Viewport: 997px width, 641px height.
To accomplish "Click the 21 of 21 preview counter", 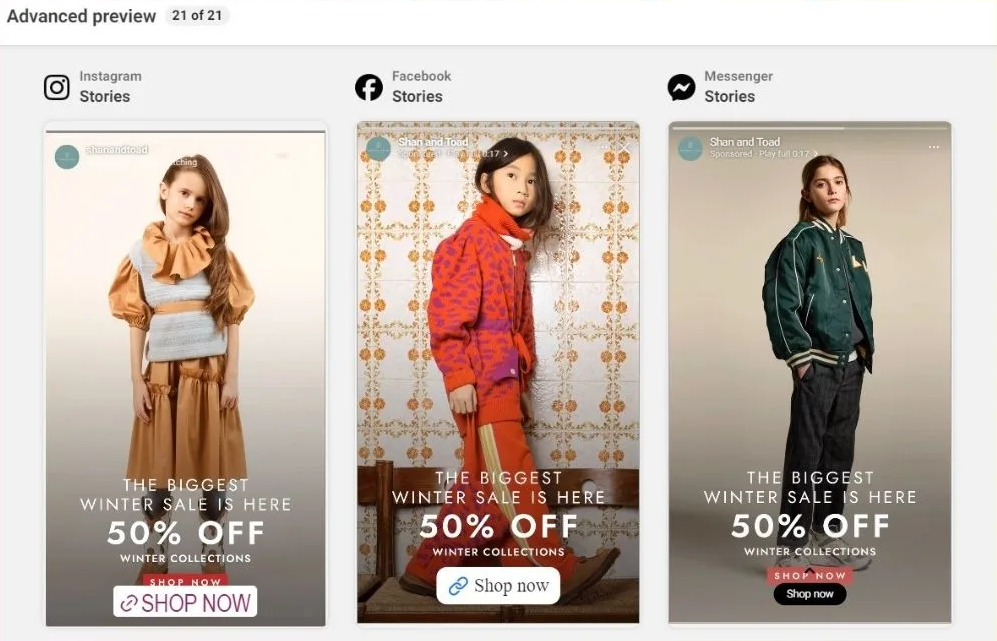I will point(196,16).
